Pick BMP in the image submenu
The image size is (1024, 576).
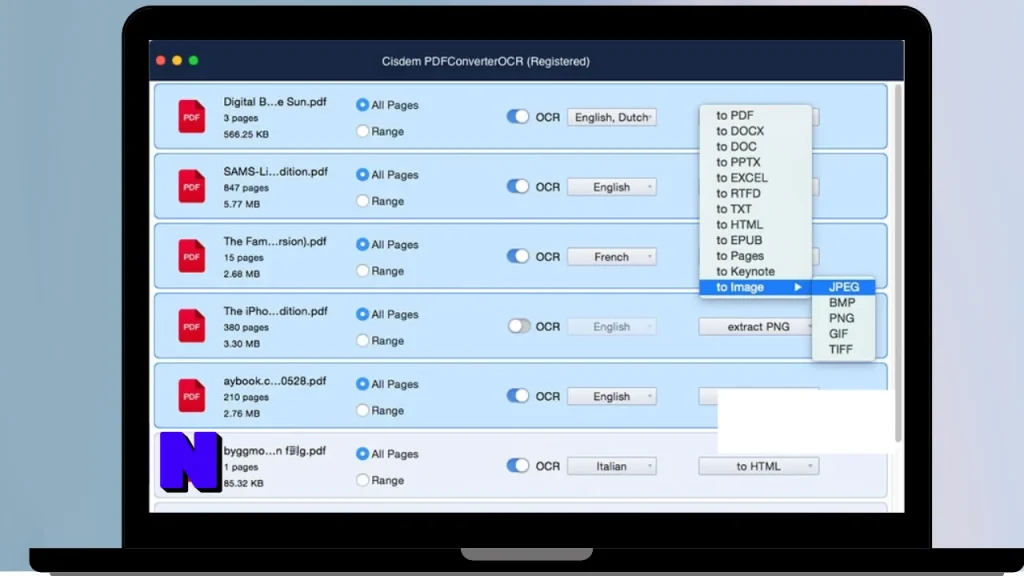click(x=843, y=303)
